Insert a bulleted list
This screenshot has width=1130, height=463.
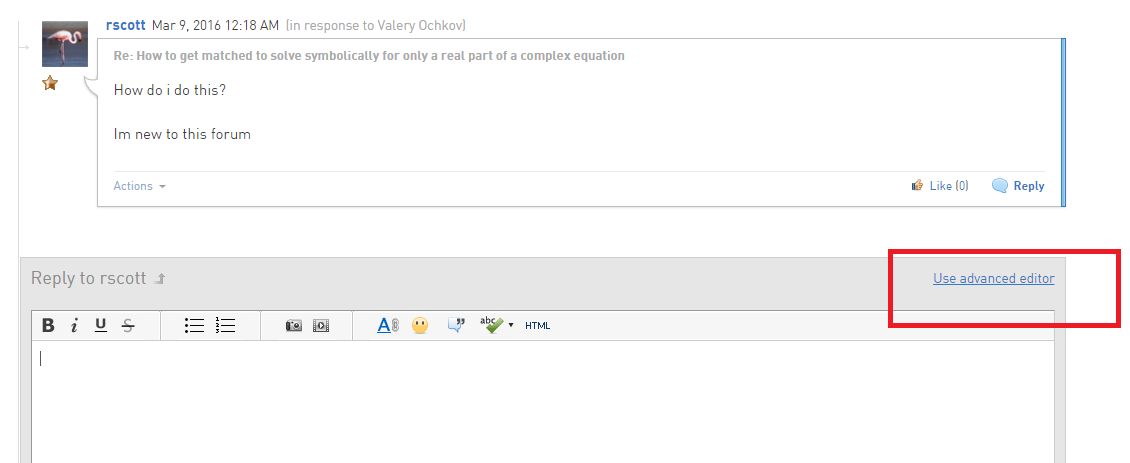coord(195,325)
